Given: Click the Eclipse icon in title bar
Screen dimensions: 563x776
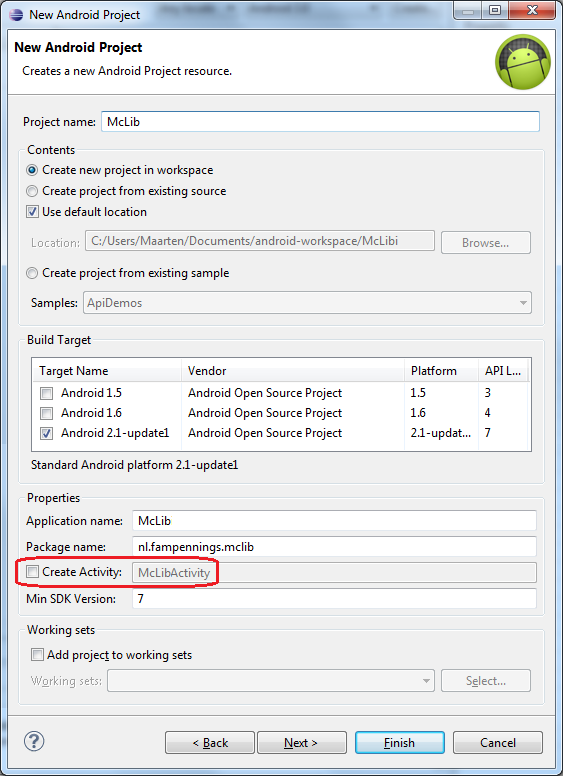Looking at the screenshot, I should [x=16, y=14].
